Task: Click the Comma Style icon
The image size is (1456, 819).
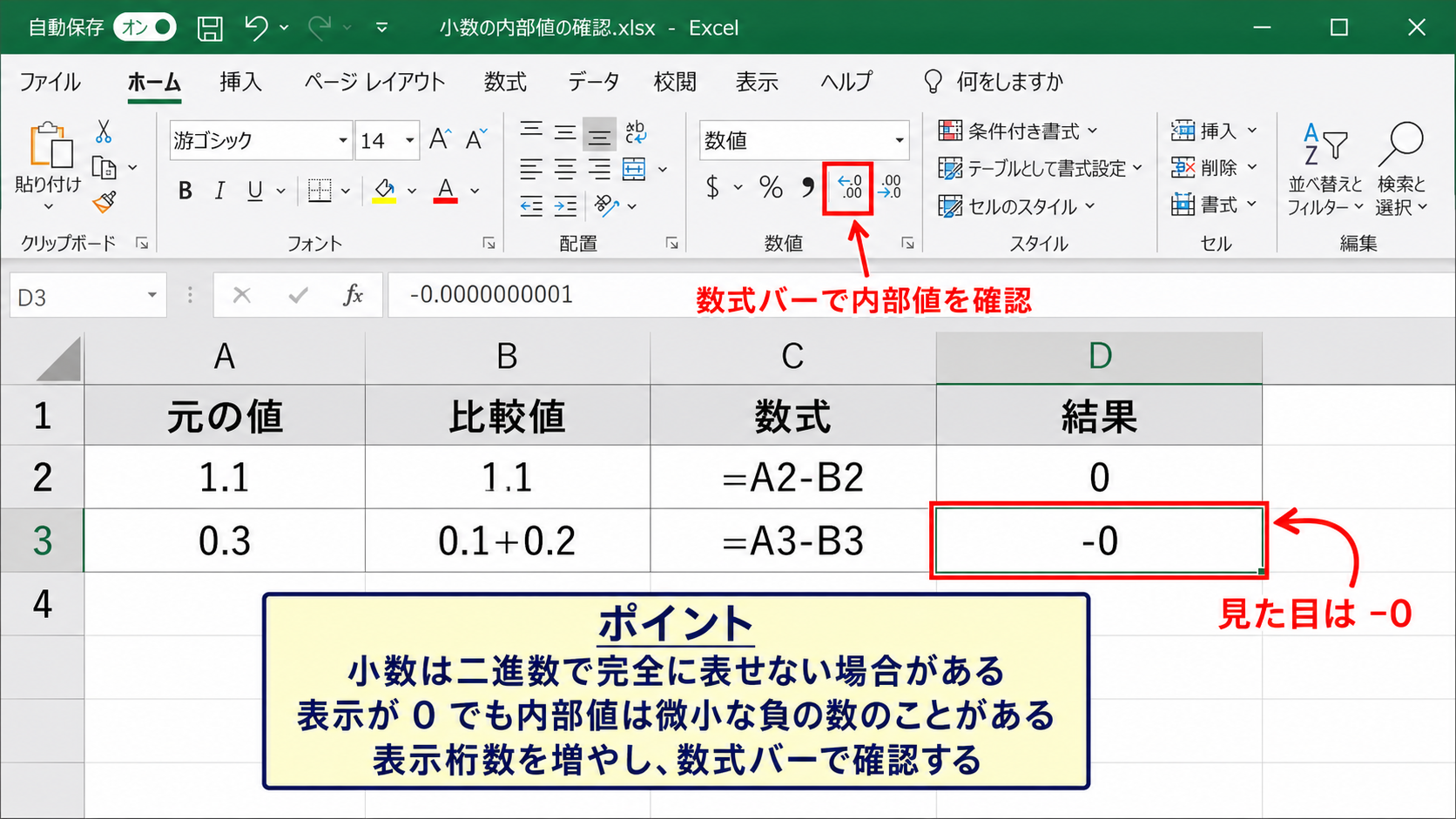Action: point(808,187)
